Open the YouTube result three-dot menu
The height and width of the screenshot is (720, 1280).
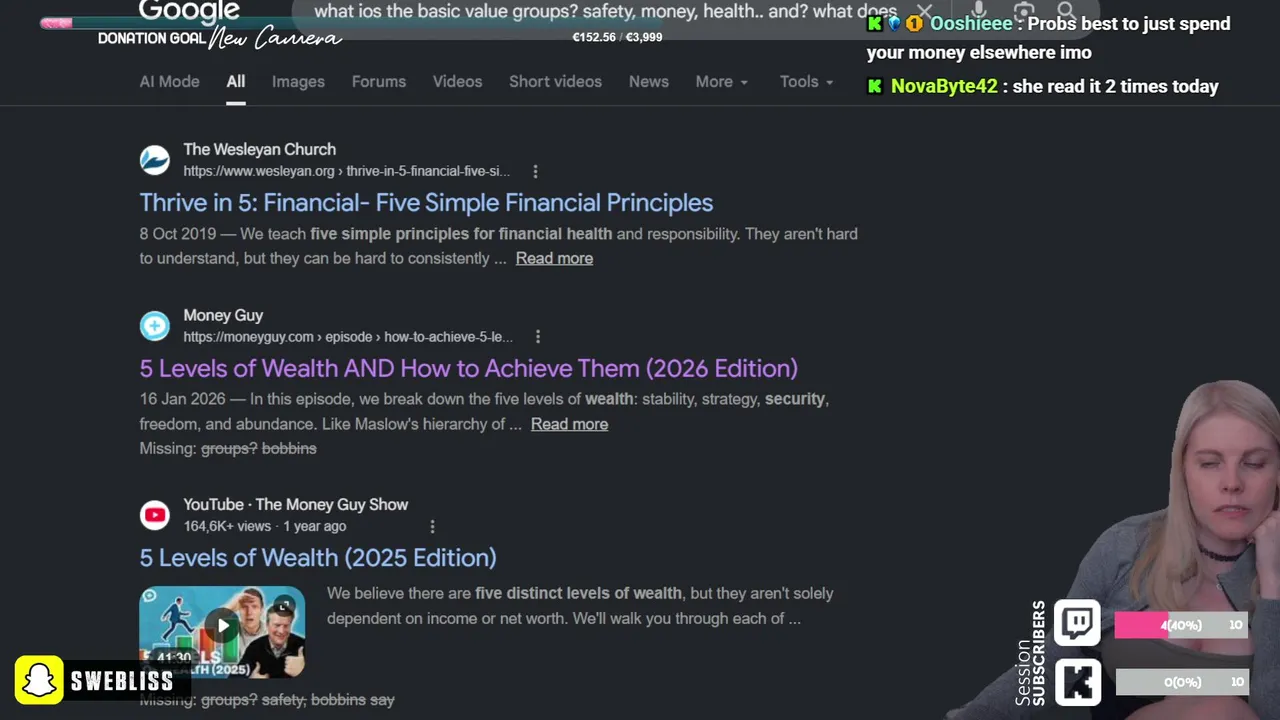tap(432, 526)
